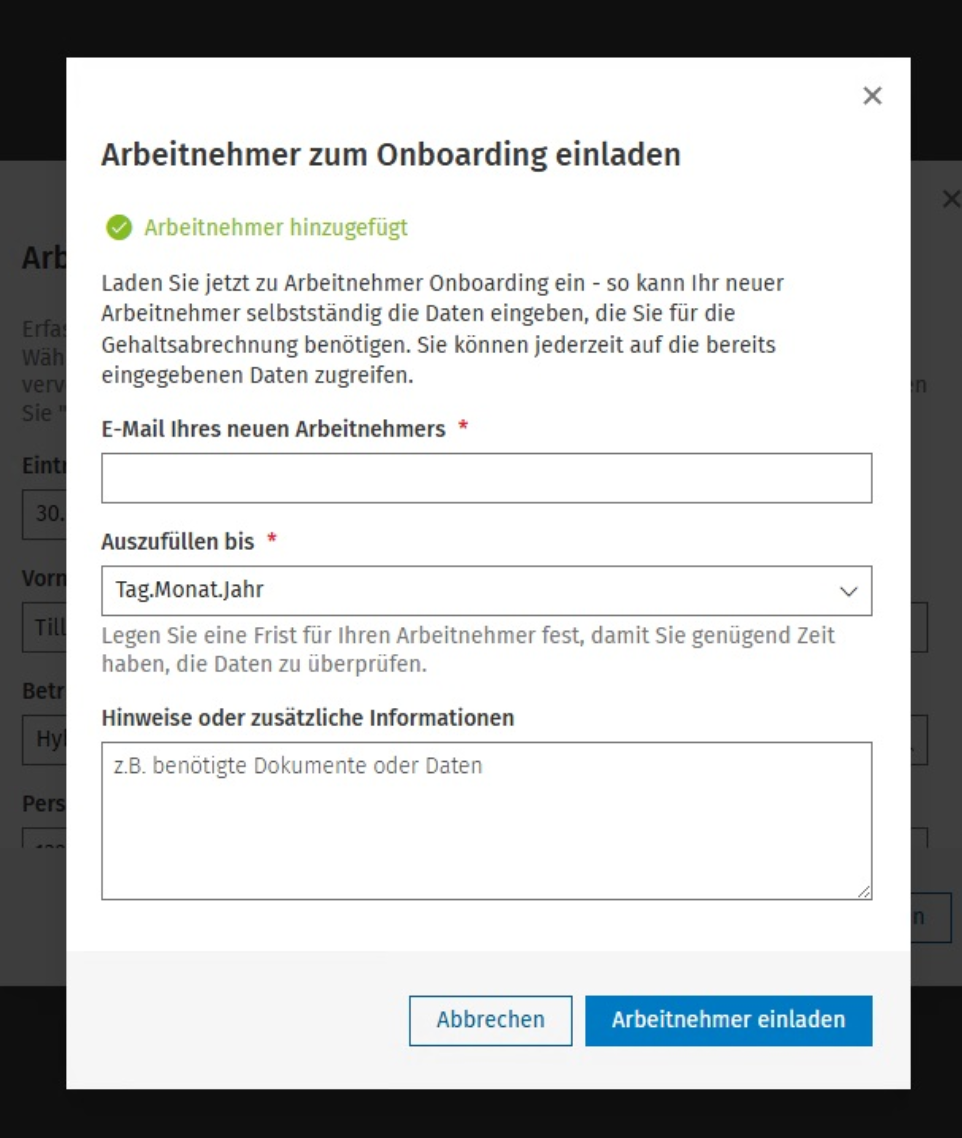Click 'Arbeitnehmer hinzugefügt' success message
962x1138 pixels.
click(276, 228)
